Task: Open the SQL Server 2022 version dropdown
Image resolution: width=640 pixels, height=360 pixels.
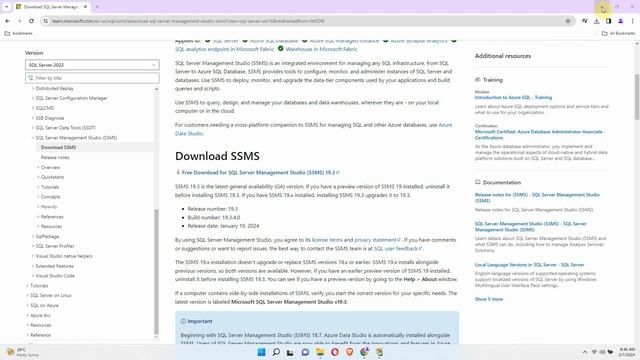Action: pyautogui.click(x=92, y=65)
